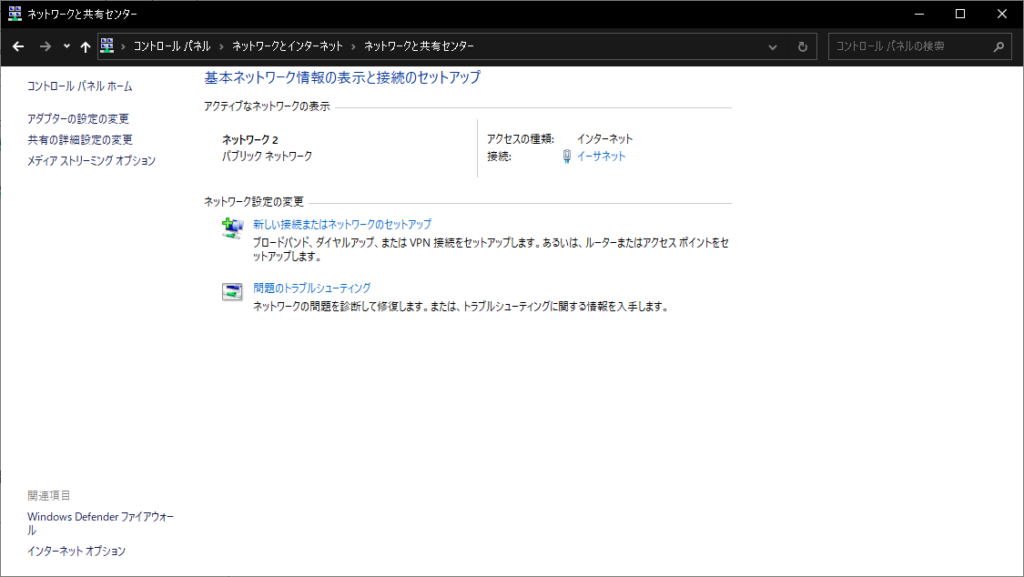The image size is (1024, 577).
Task: Click the Refresh button in address bar
Action: 802,47
